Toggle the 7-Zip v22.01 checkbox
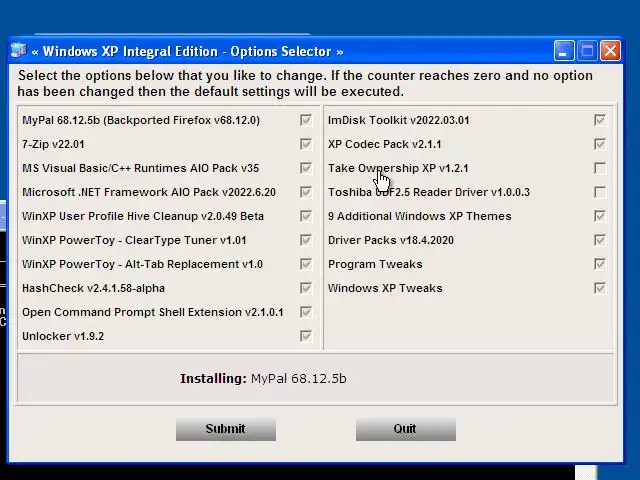 pyautogui.click(x=306, y=144)
